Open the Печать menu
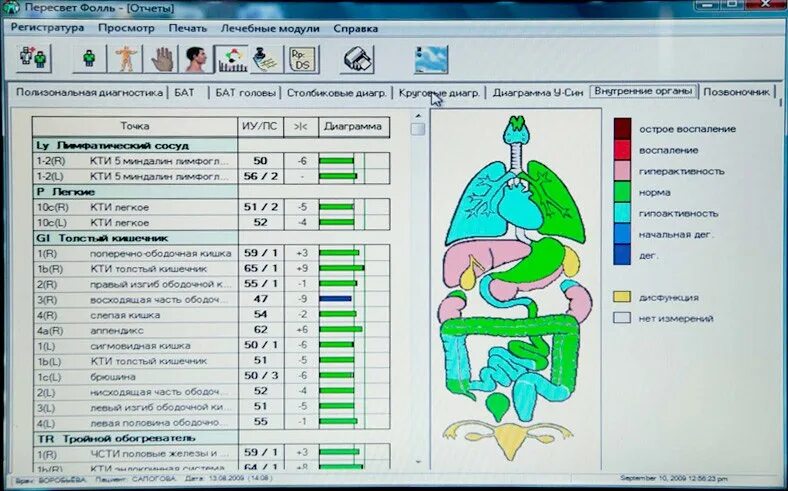The width and height of the screenshot is (788, 491). pos(187,28)
